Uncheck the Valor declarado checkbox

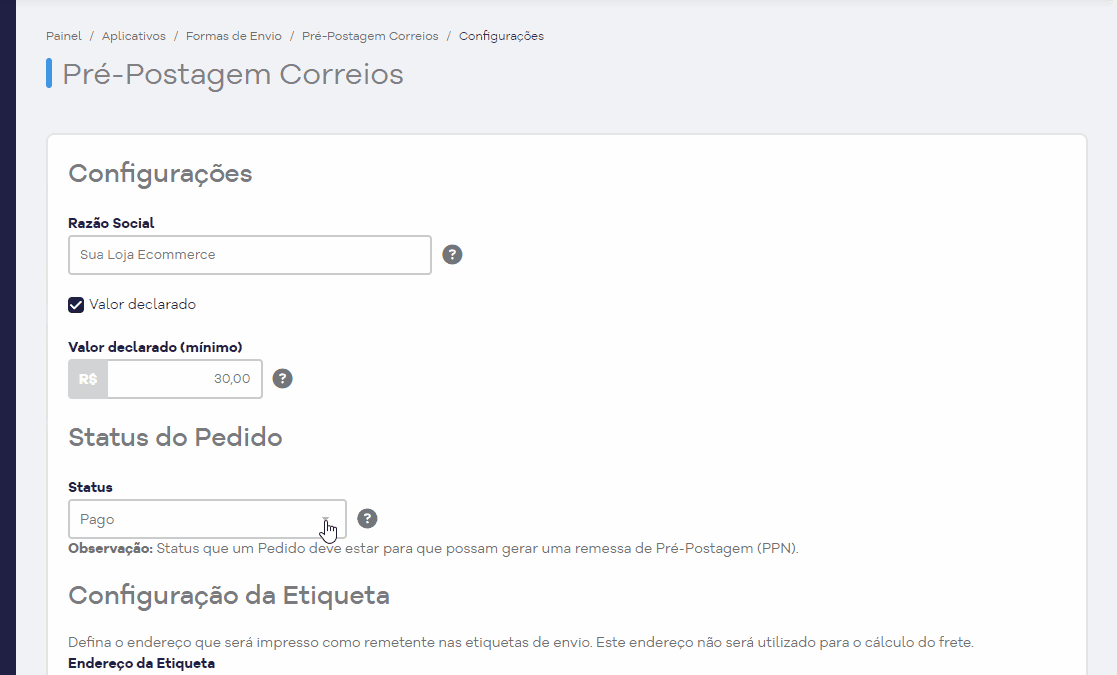click(76, 305)
